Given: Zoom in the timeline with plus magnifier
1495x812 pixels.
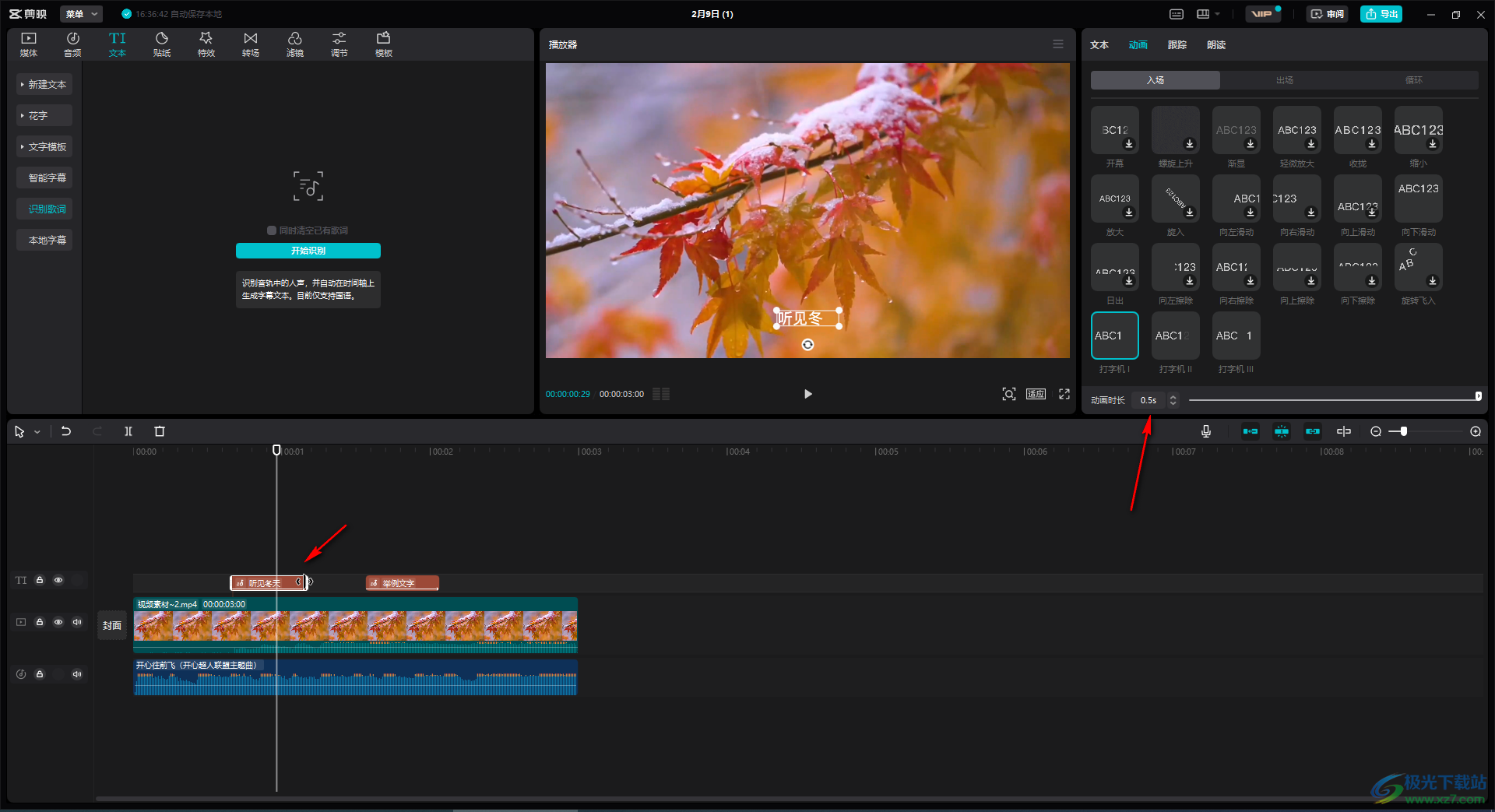Looking at the screenshot, I should click(1476, 431).
